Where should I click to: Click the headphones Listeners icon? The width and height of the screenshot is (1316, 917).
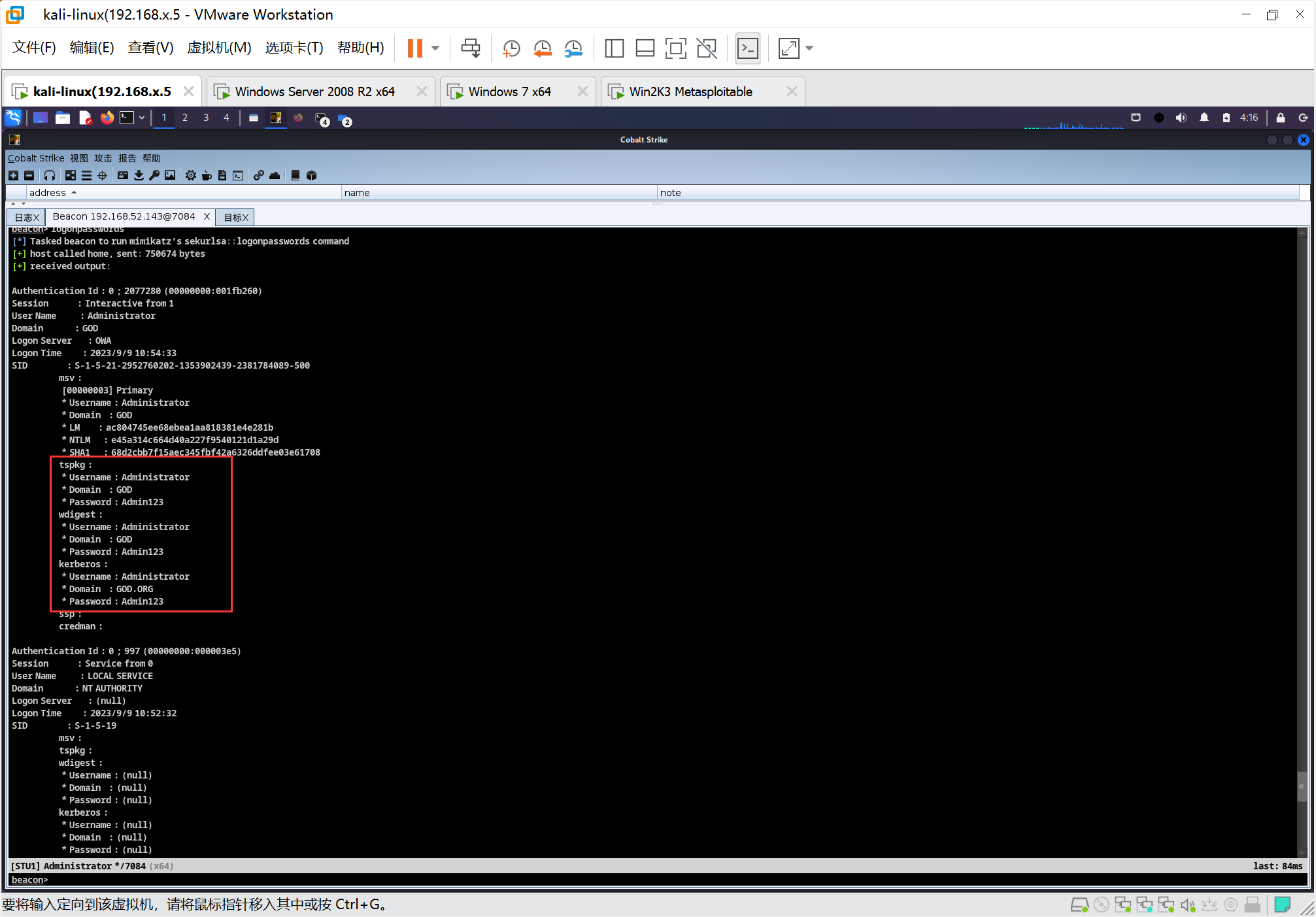click(50, 175)
